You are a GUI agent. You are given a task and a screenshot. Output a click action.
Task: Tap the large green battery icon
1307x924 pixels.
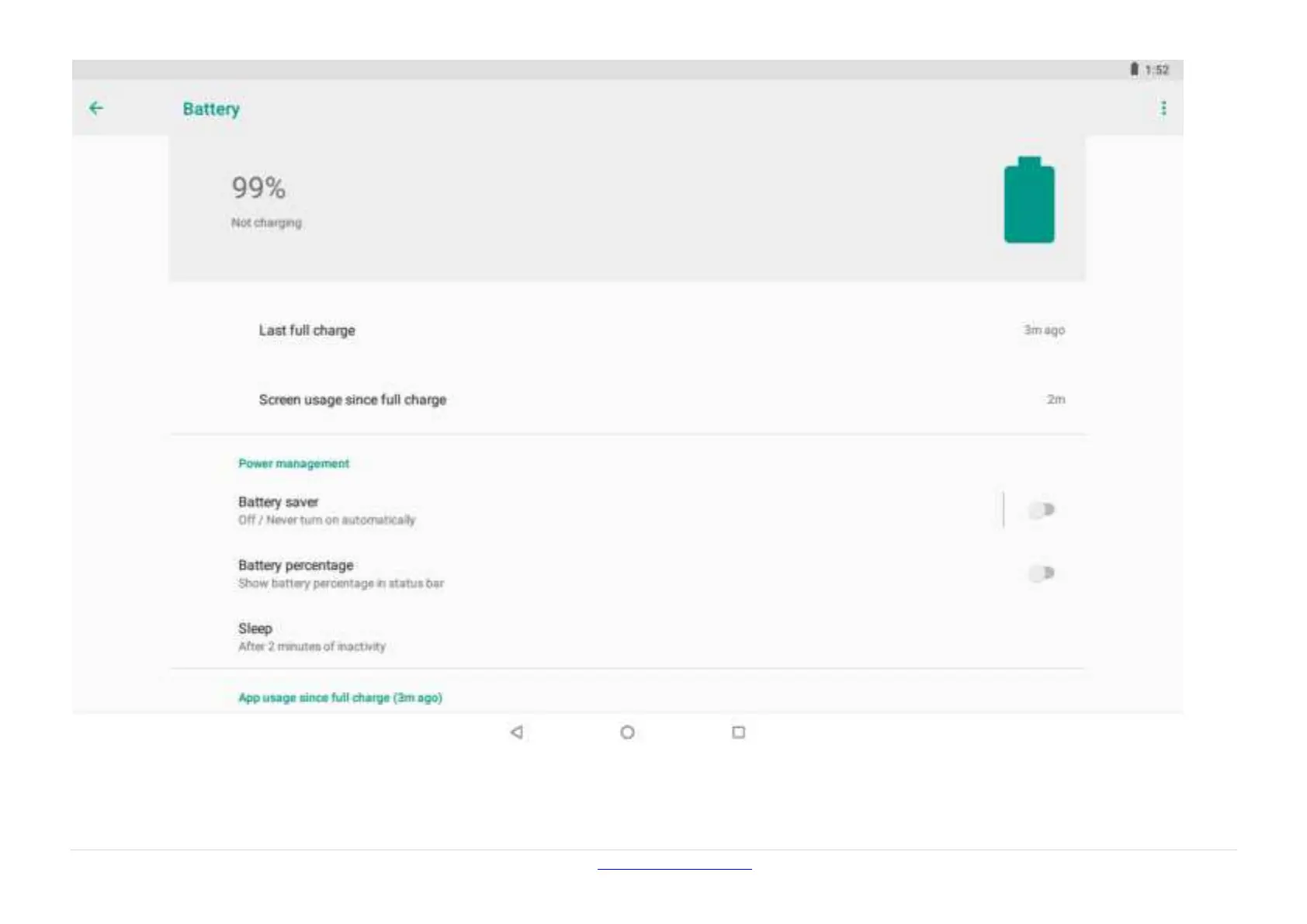pyautogui.click(x=1029, y=201)
